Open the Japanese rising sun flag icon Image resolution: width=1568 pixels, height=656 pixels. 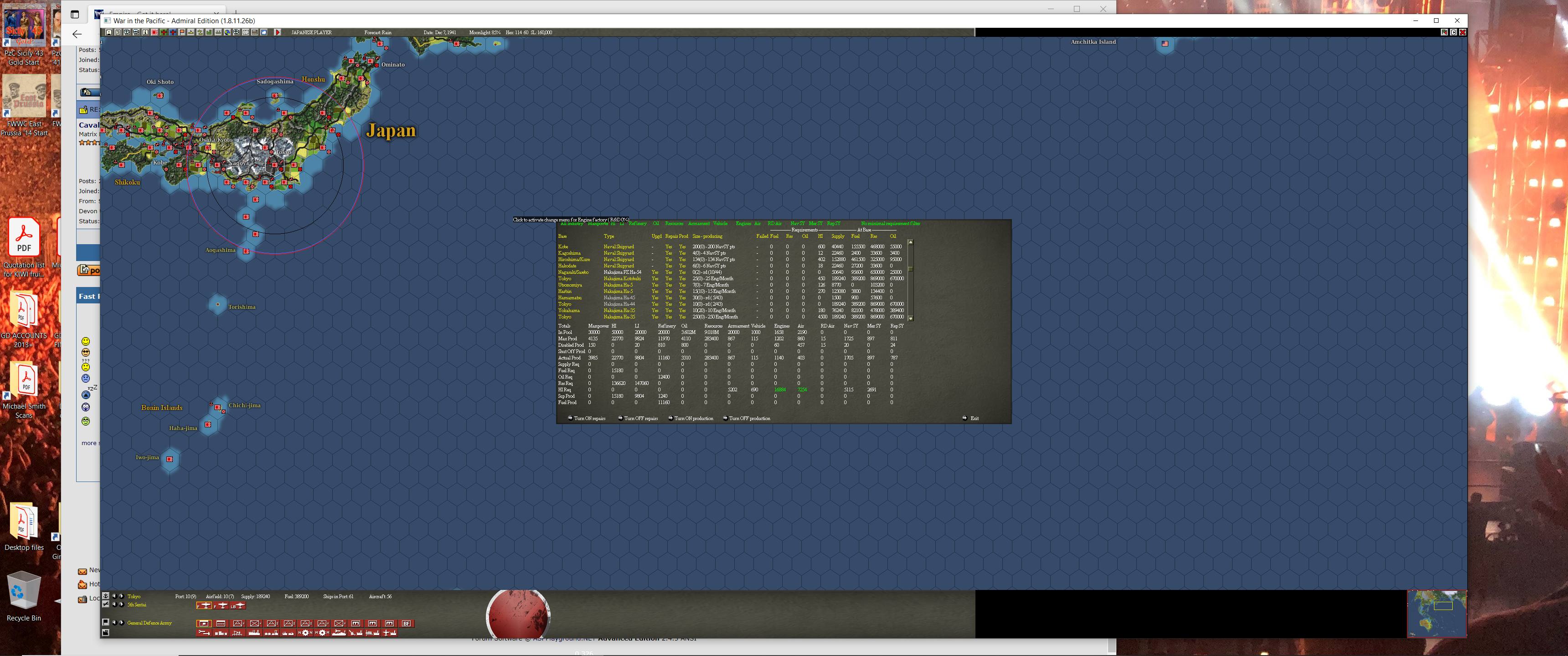point(154,32)
